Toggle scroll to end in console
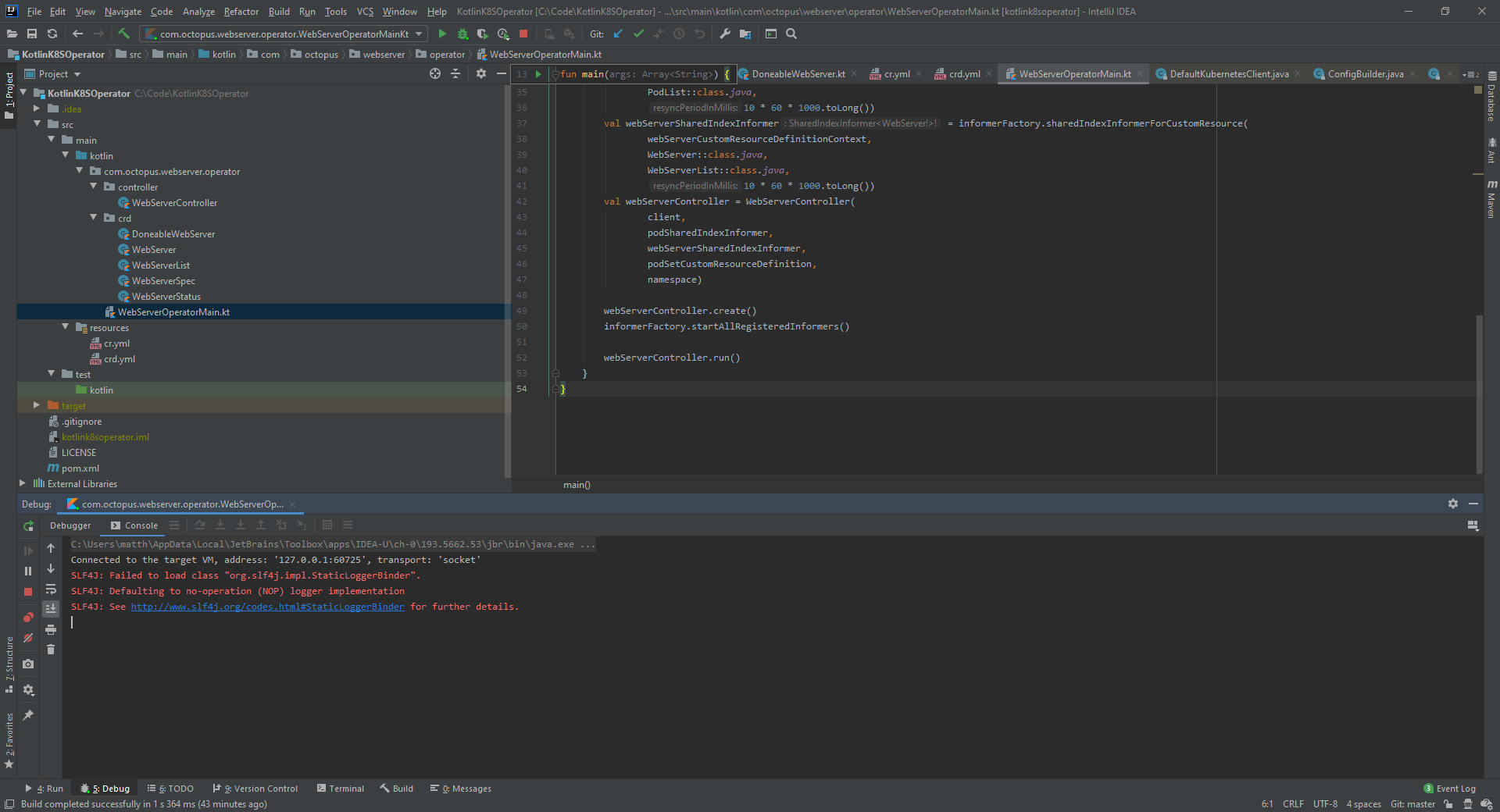 [51, 609]
